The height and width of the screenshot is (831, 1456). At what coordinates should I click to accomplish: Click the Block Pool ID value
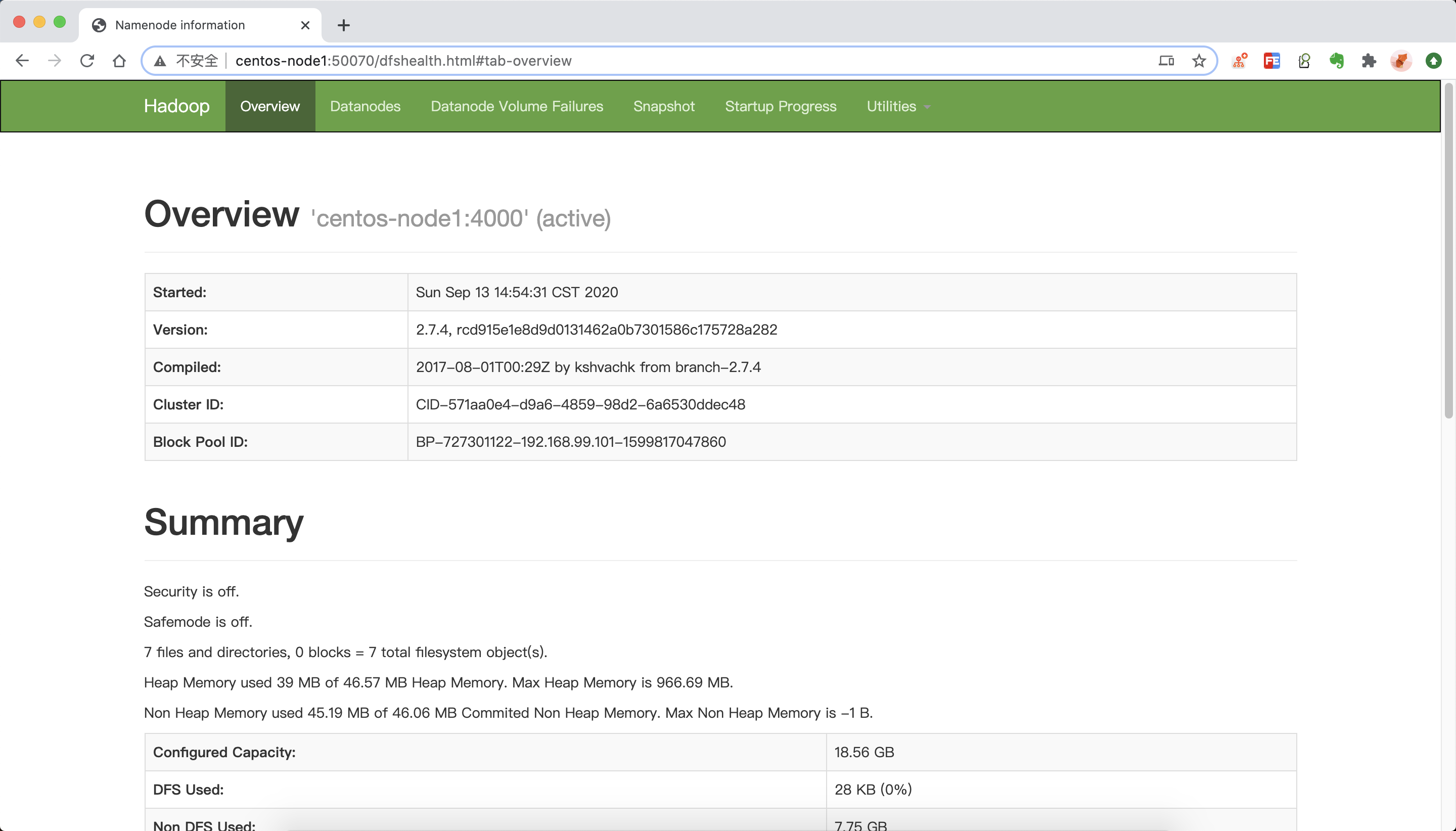571,442
